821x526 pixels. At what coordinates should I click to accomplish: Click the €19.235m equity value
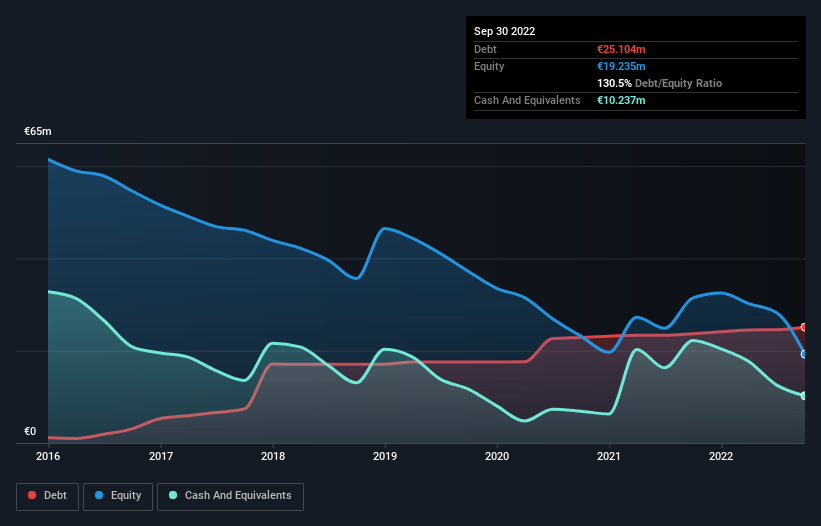(x=621, y=66)
